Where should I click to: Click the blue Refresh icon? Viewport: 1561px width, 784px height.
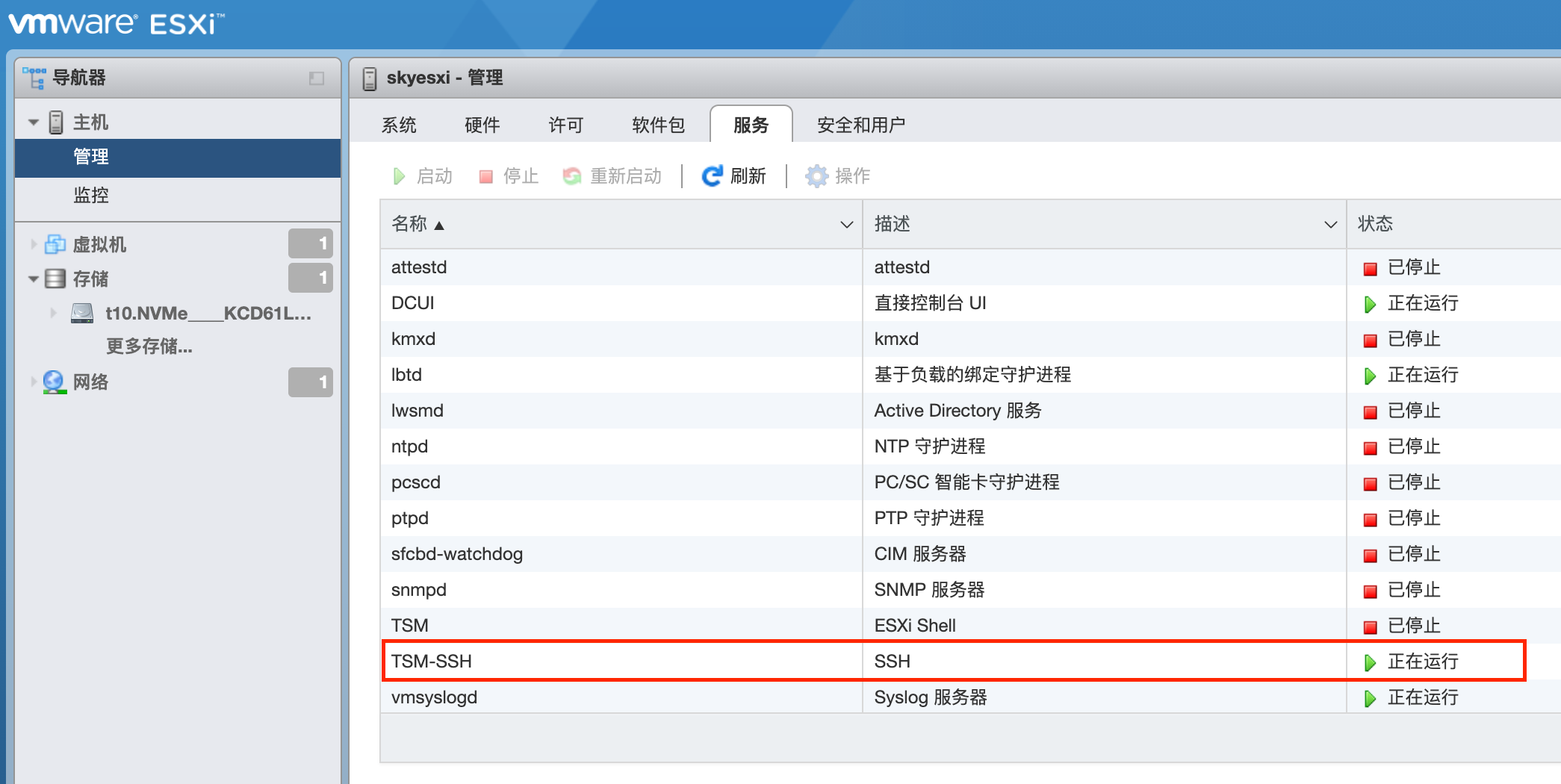pos(712,176)
